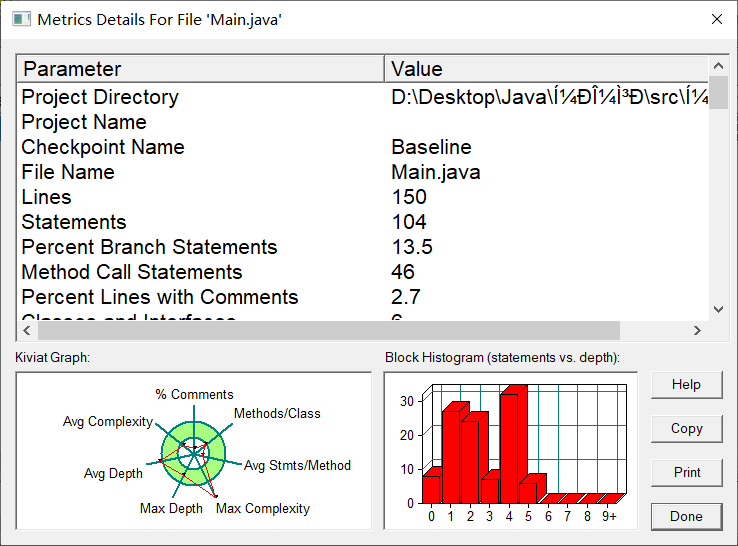
Task: Close the Metrics Details dialog
Action: point(716,19)
